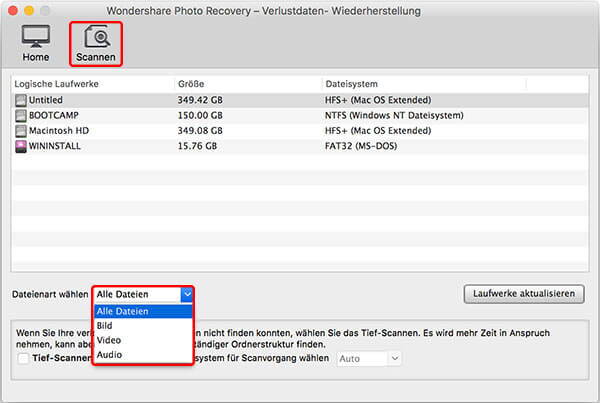Collapse the Alle Dateien file type dropdown
This screenshot has width=600, height=403.
click(x=187, y=294)
